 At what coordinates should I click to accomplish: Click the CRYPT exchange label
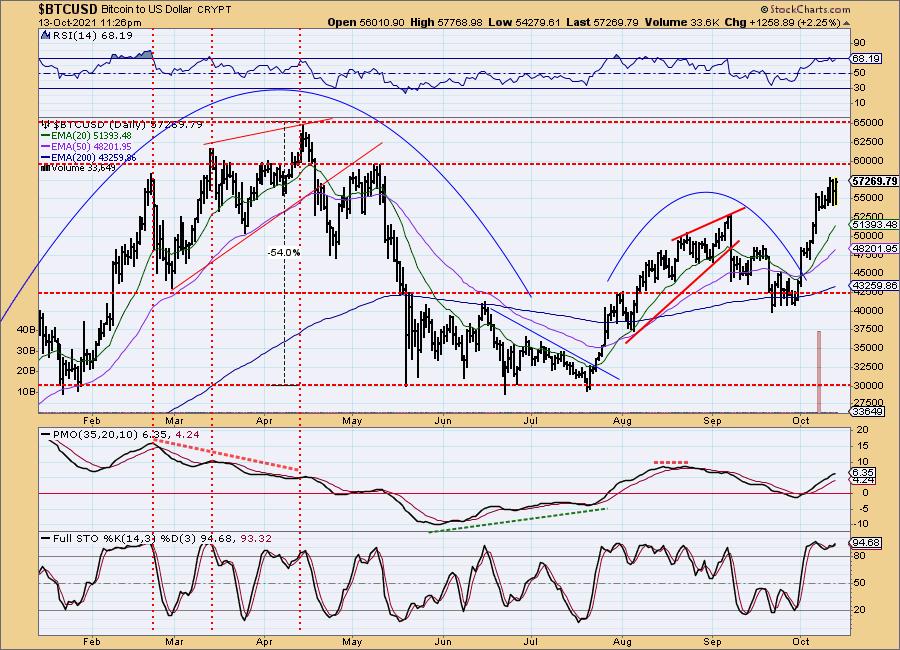point(214,10)
